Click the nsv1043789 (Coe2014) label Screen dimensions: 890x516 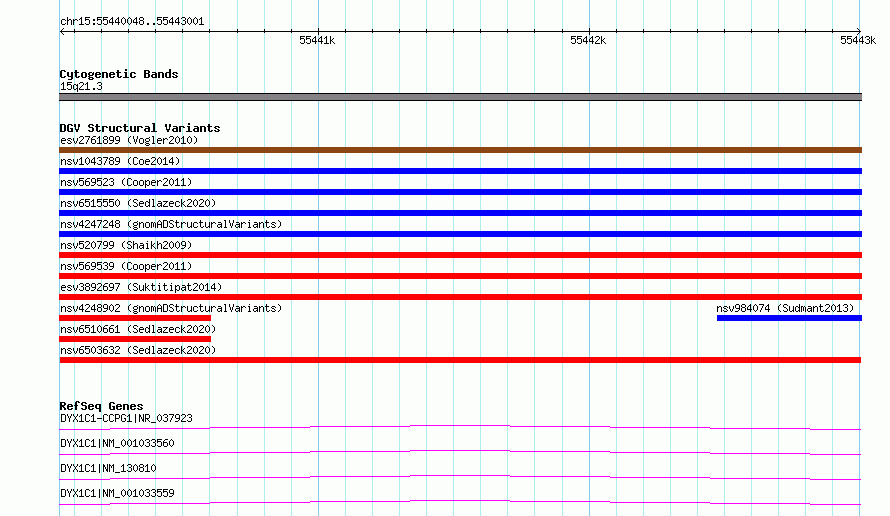pyautogui.click(x=120, y=161)
